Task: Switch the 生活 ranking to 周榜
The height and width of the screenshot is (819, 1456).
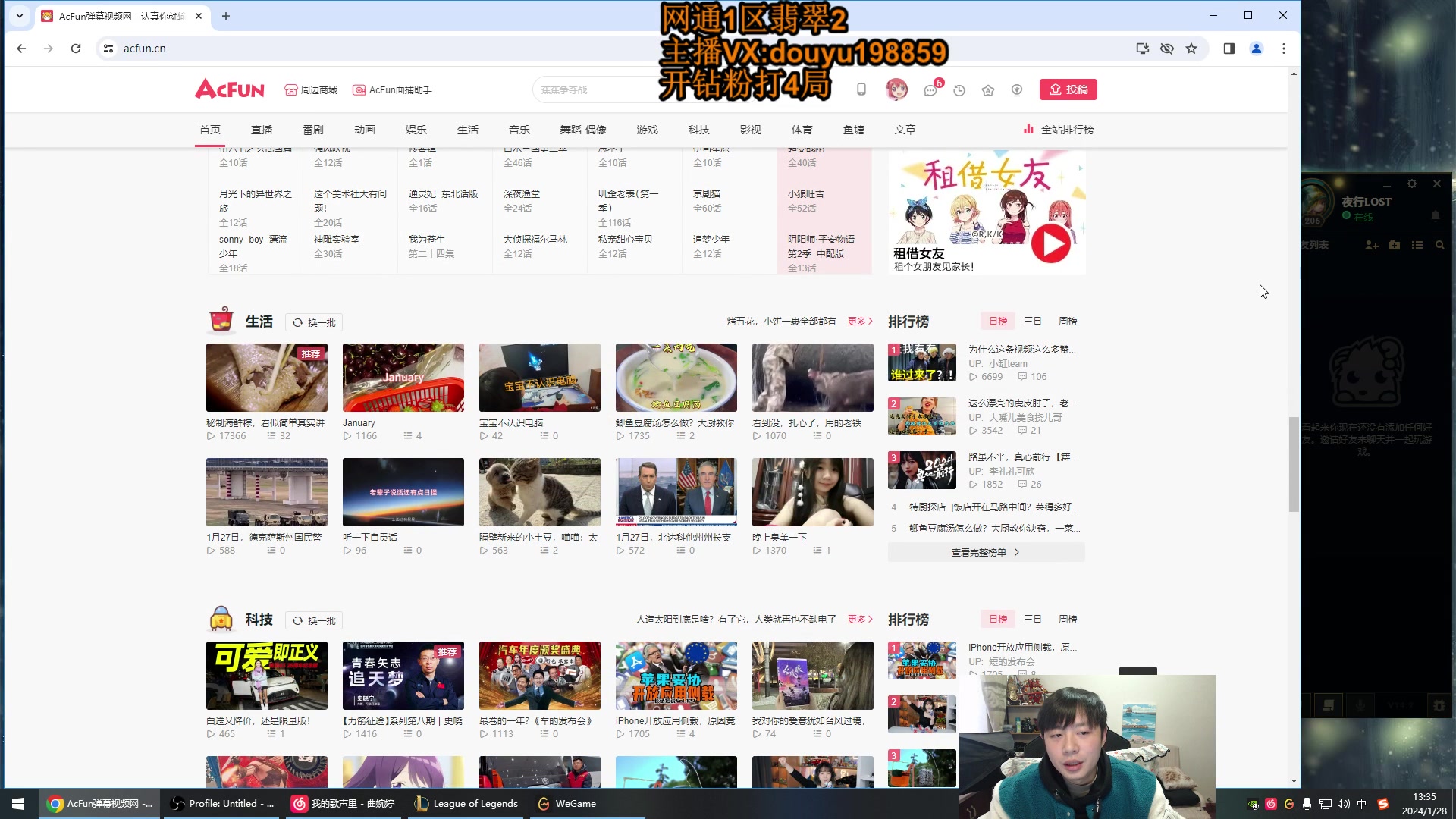Action: coord(1068,322)
